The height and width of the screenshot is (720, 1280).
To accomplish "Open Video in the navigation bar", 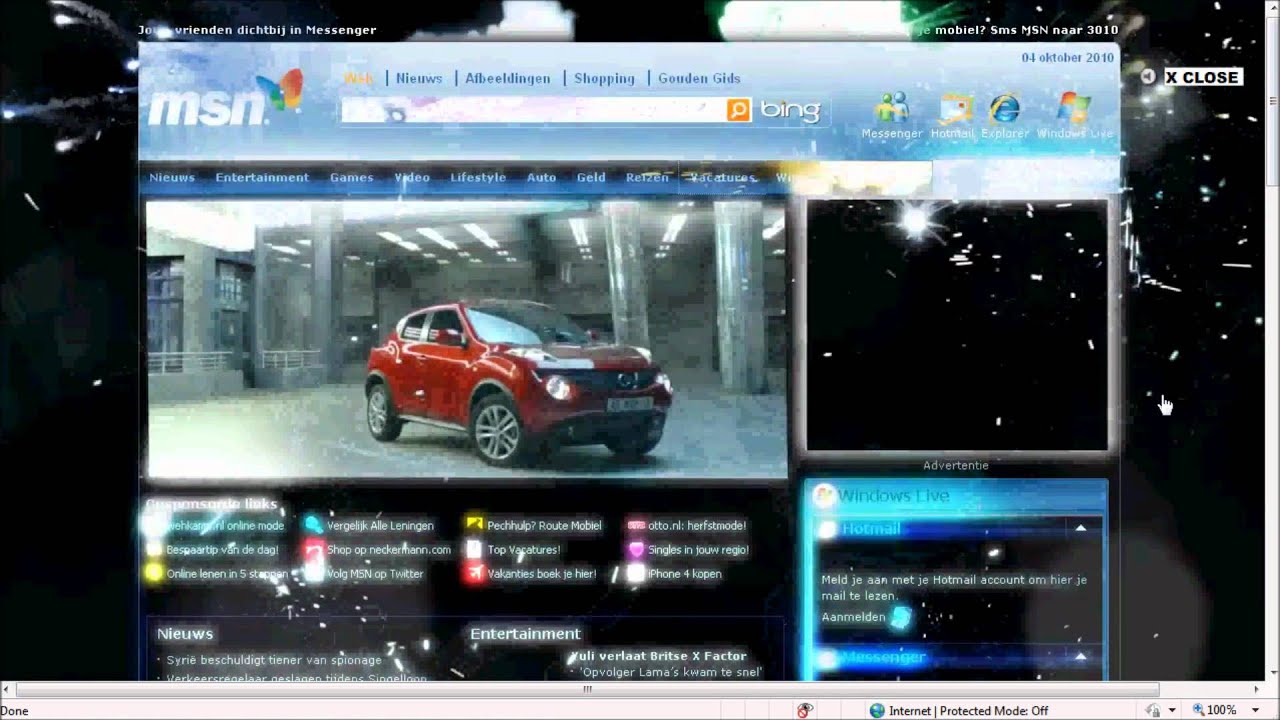I will [x=412, y=177].
